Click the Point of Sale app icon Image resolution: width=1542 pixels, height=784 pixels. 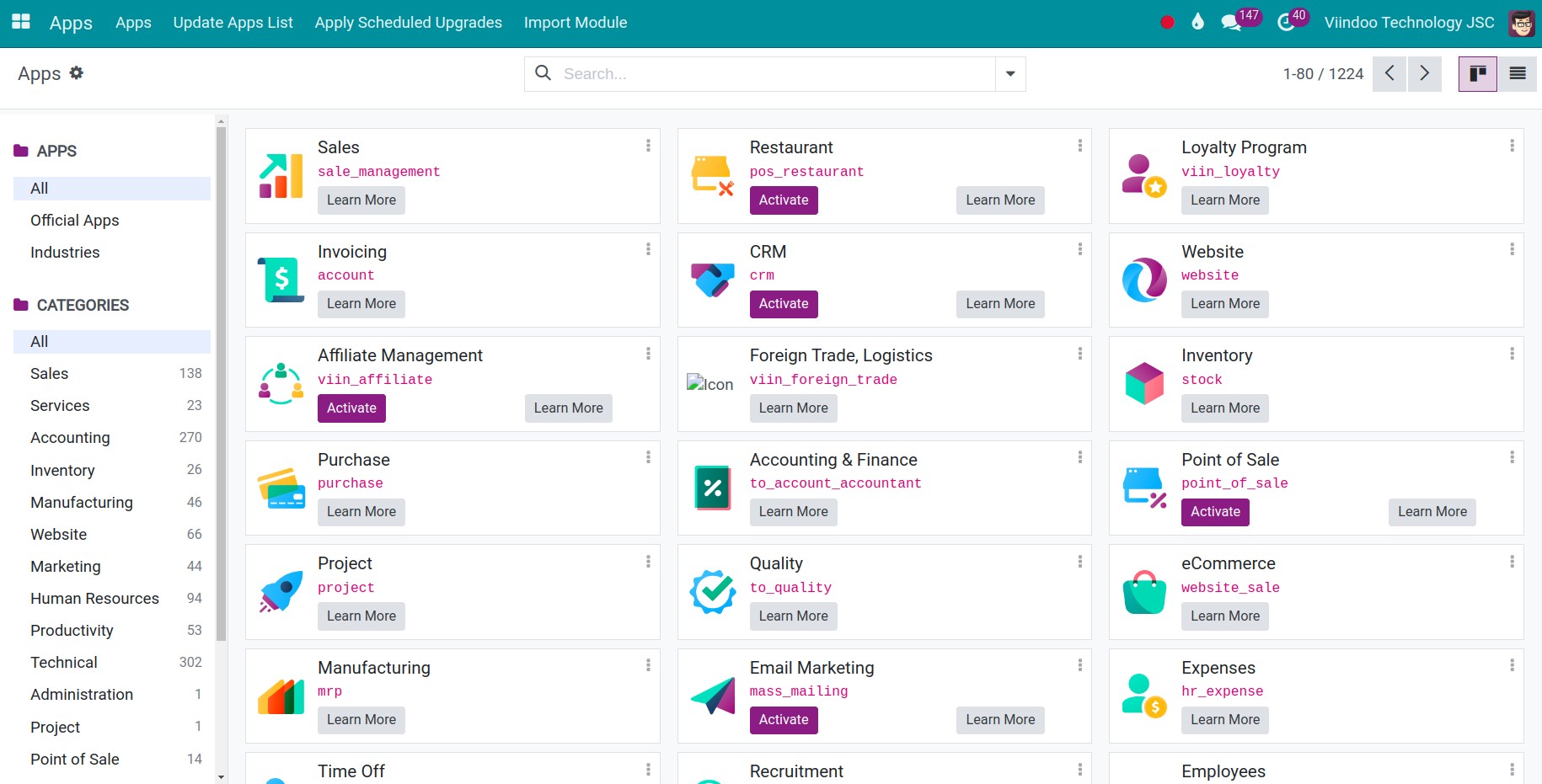[1144, 488]
